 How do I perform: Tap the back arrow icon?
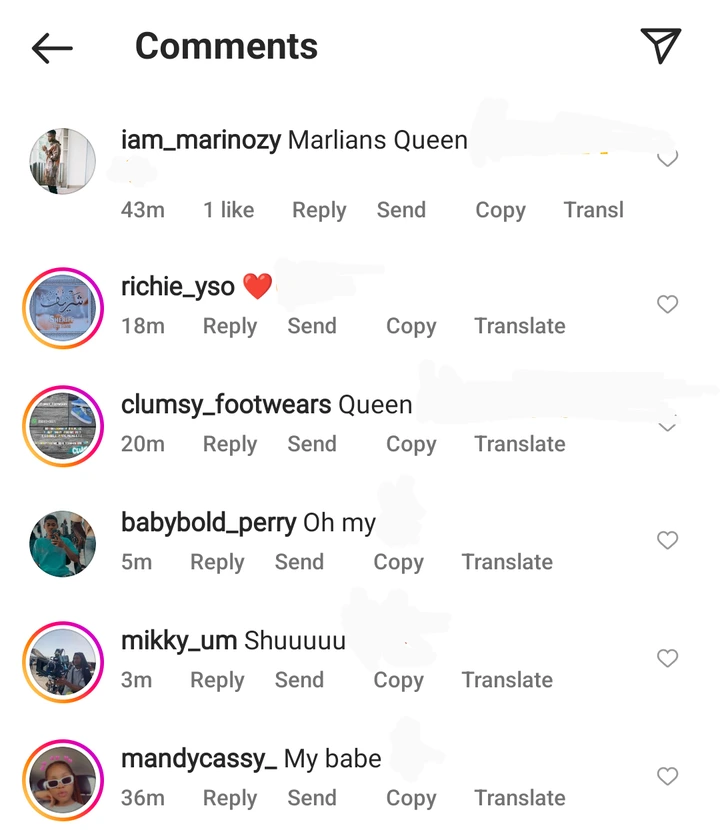click(x=52, y=48)
